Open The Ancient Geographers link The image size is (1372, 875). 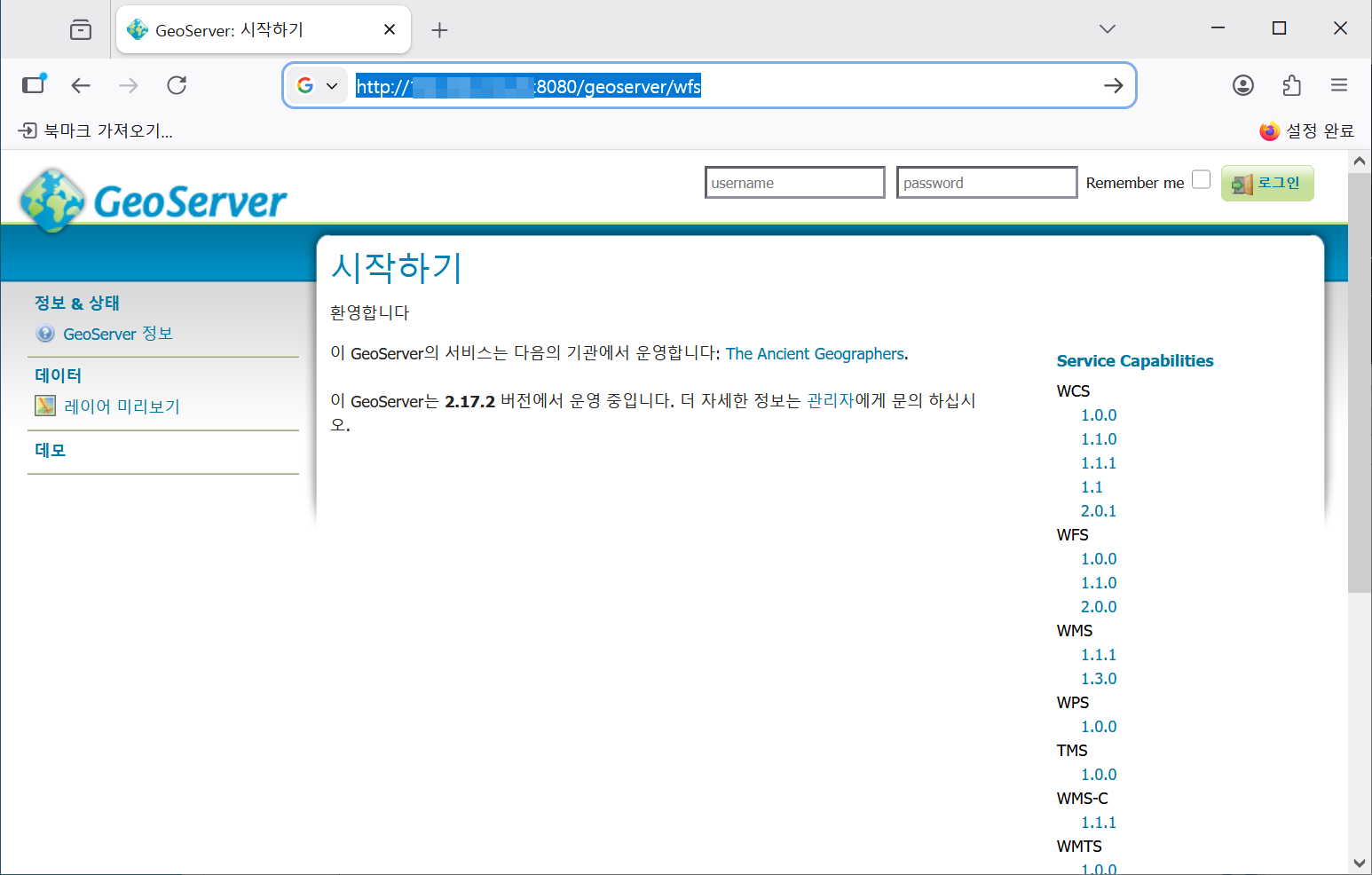click(x=815, y=353)
